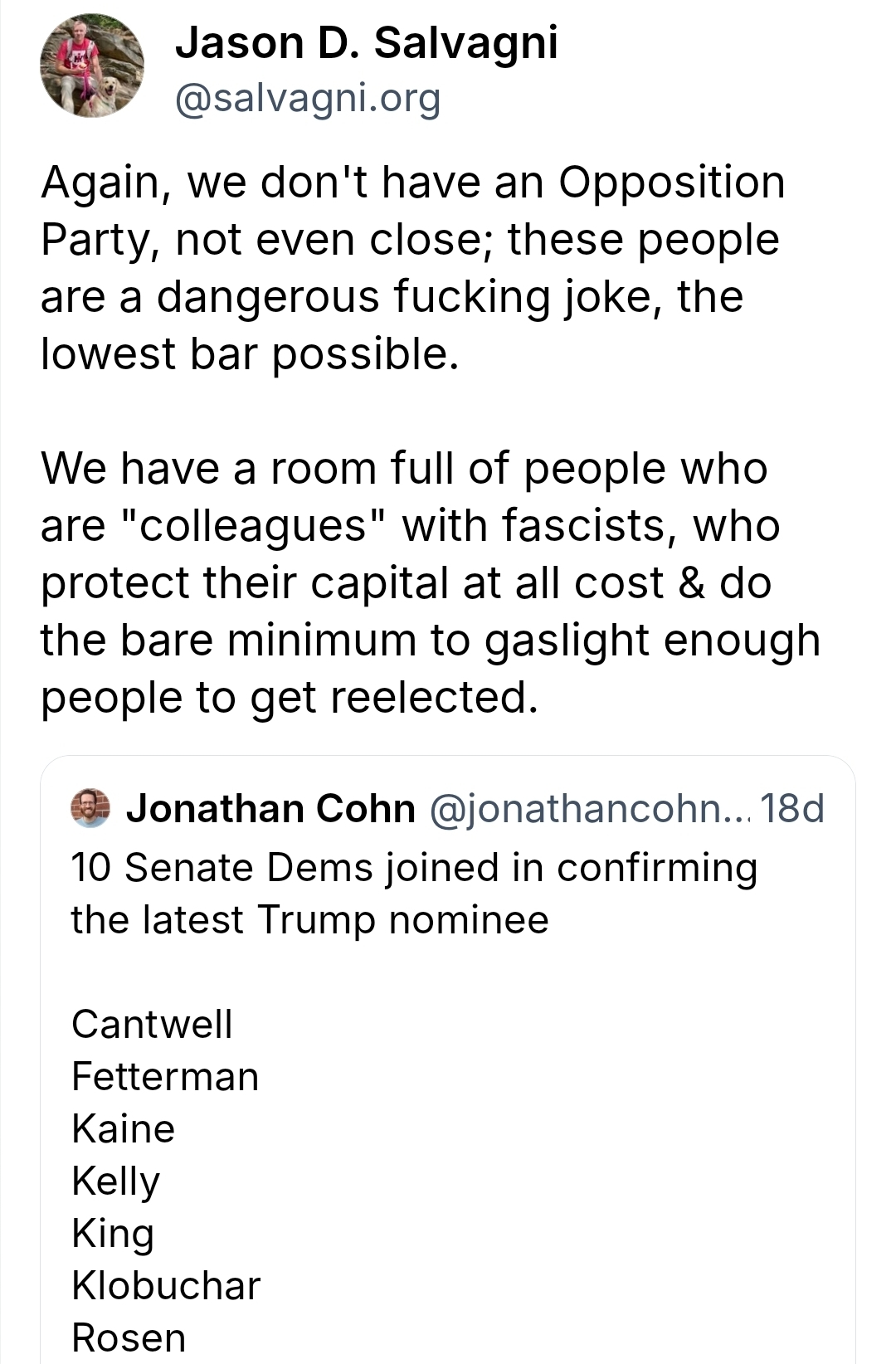Click the Jason D. Salvagni display name
896x1364 pixels.
coord(366,42)
